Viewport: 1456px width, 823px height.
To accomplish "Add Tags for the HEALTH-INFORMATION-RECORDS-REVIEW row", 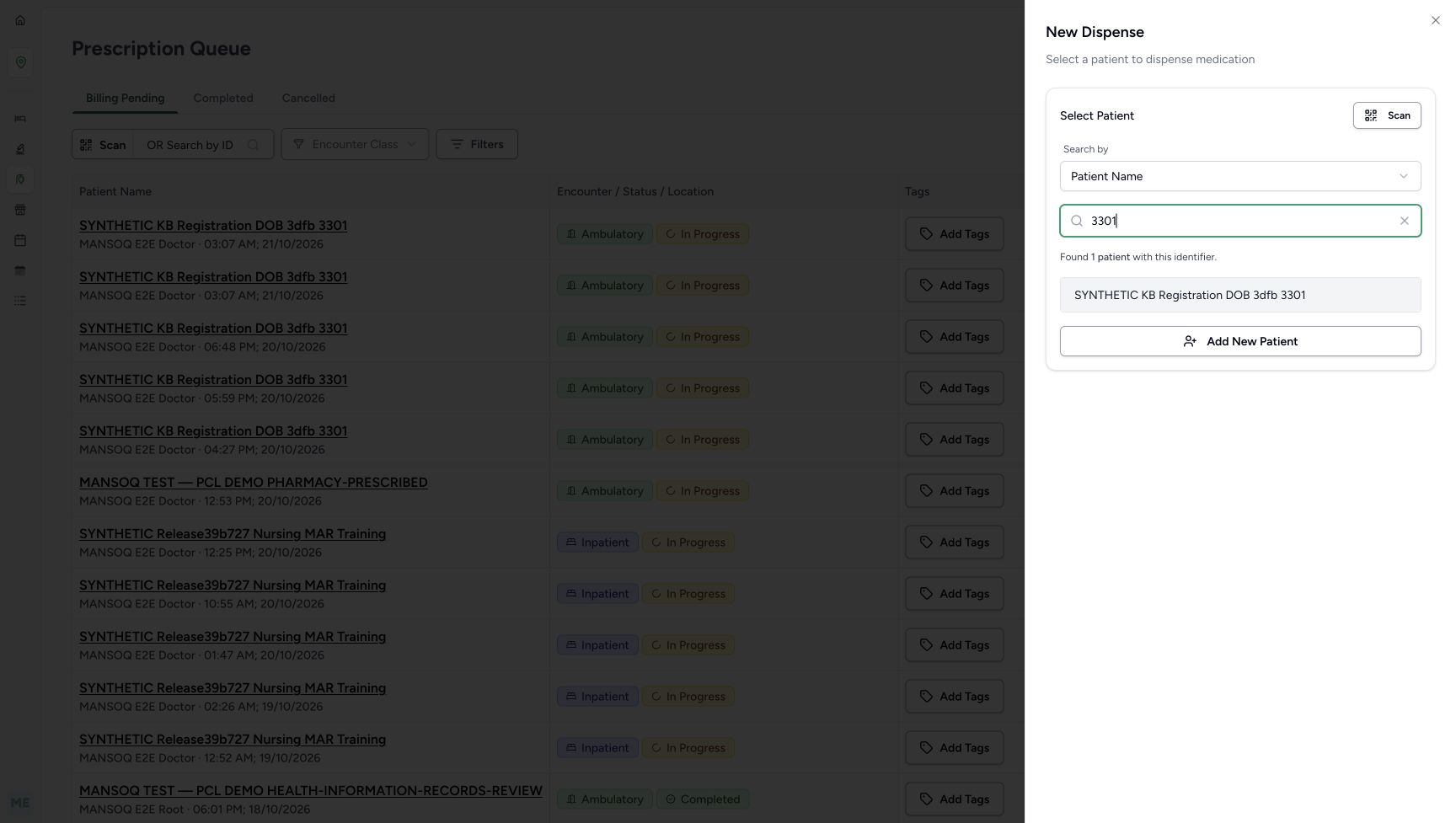I will pos(955,799).
